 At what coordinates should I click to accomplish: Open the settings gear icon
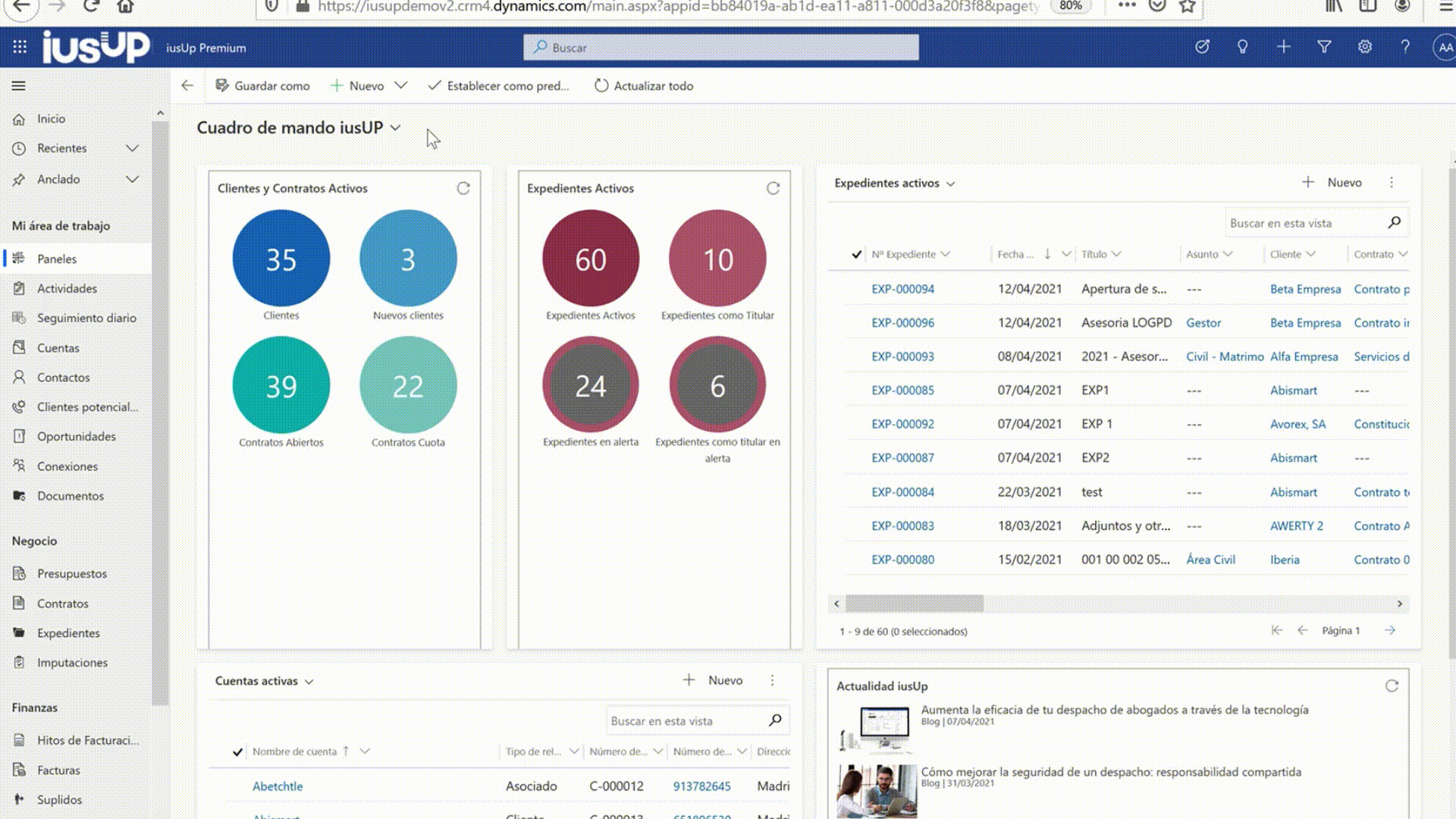1365,47
